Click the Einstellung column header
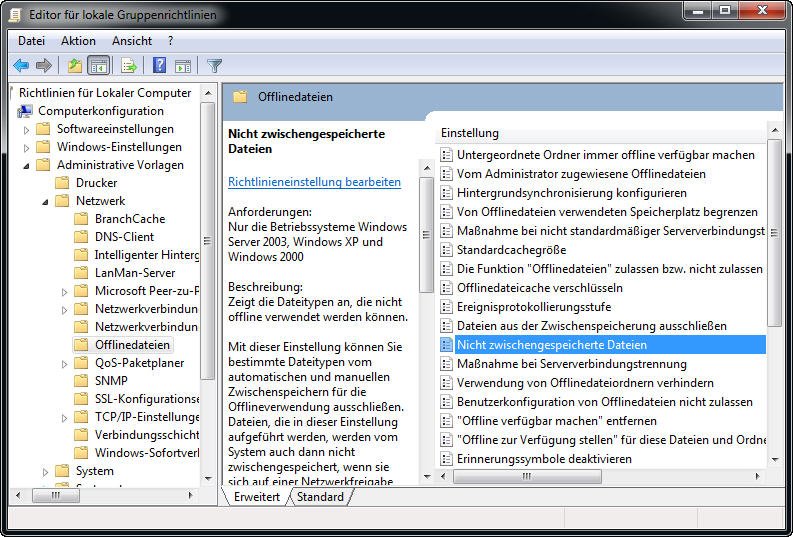Viewport: 793px width, 537px height. coord(600,133)
